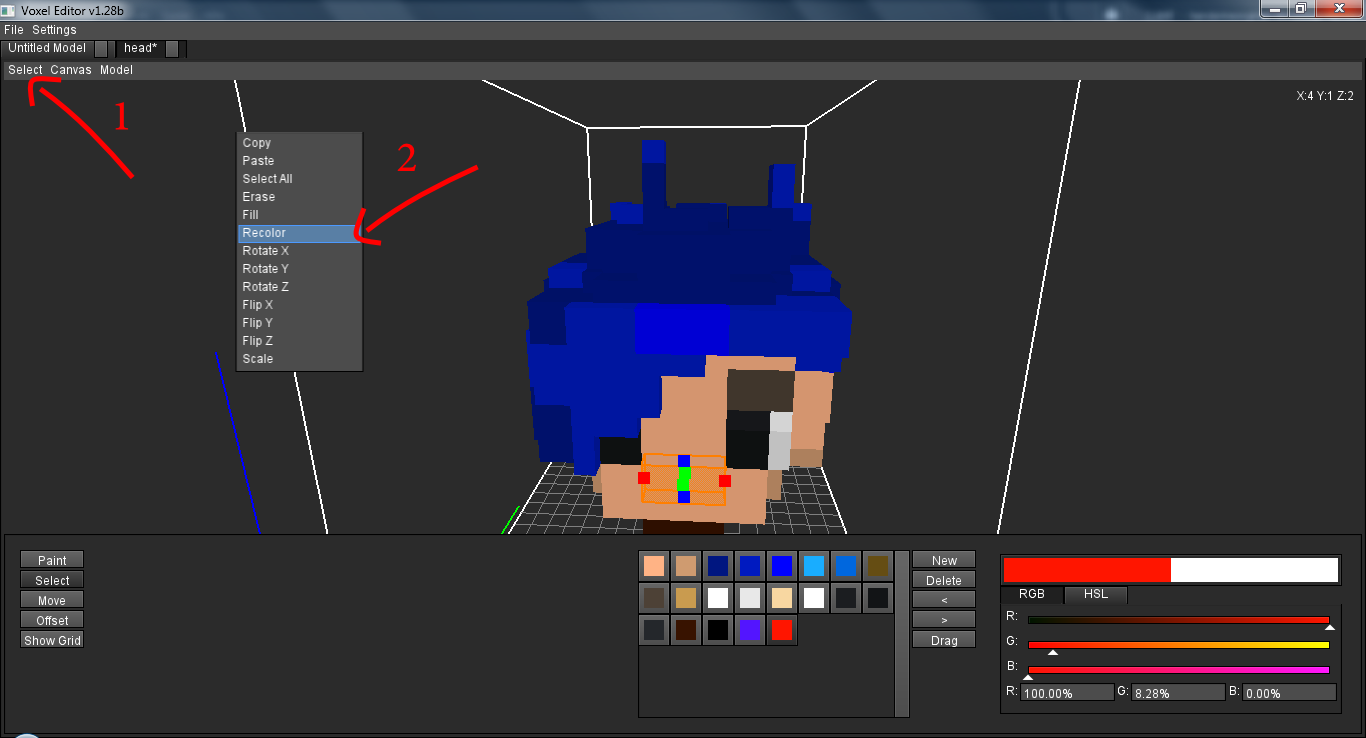The height and width of the screenshot is (738, 1366).
Task: Click the G channel slider track
Action: tap(1179, 645)
